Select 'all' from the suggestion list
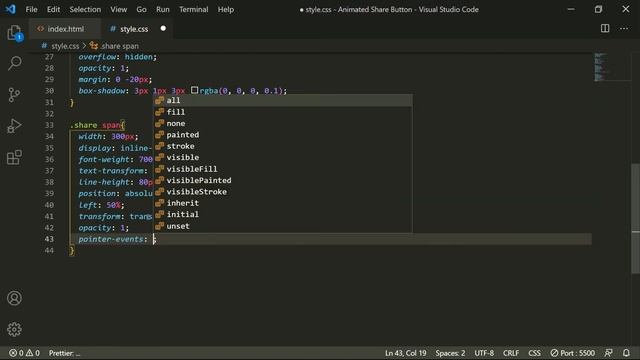640x360 pixels. tap(282, 100)
